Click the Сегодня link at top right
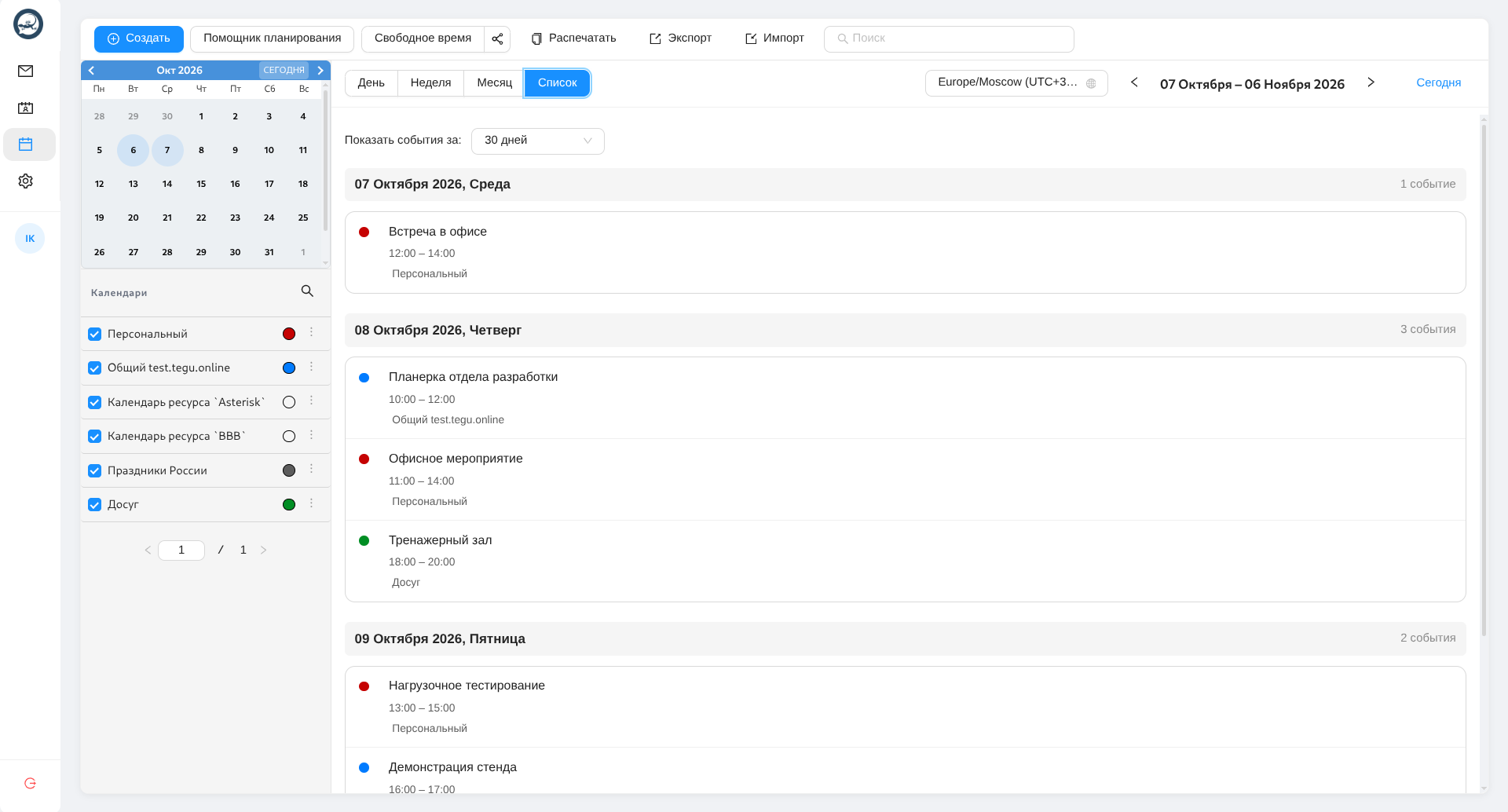Viewport: 1508px width, 812px height. [1439, 83]
